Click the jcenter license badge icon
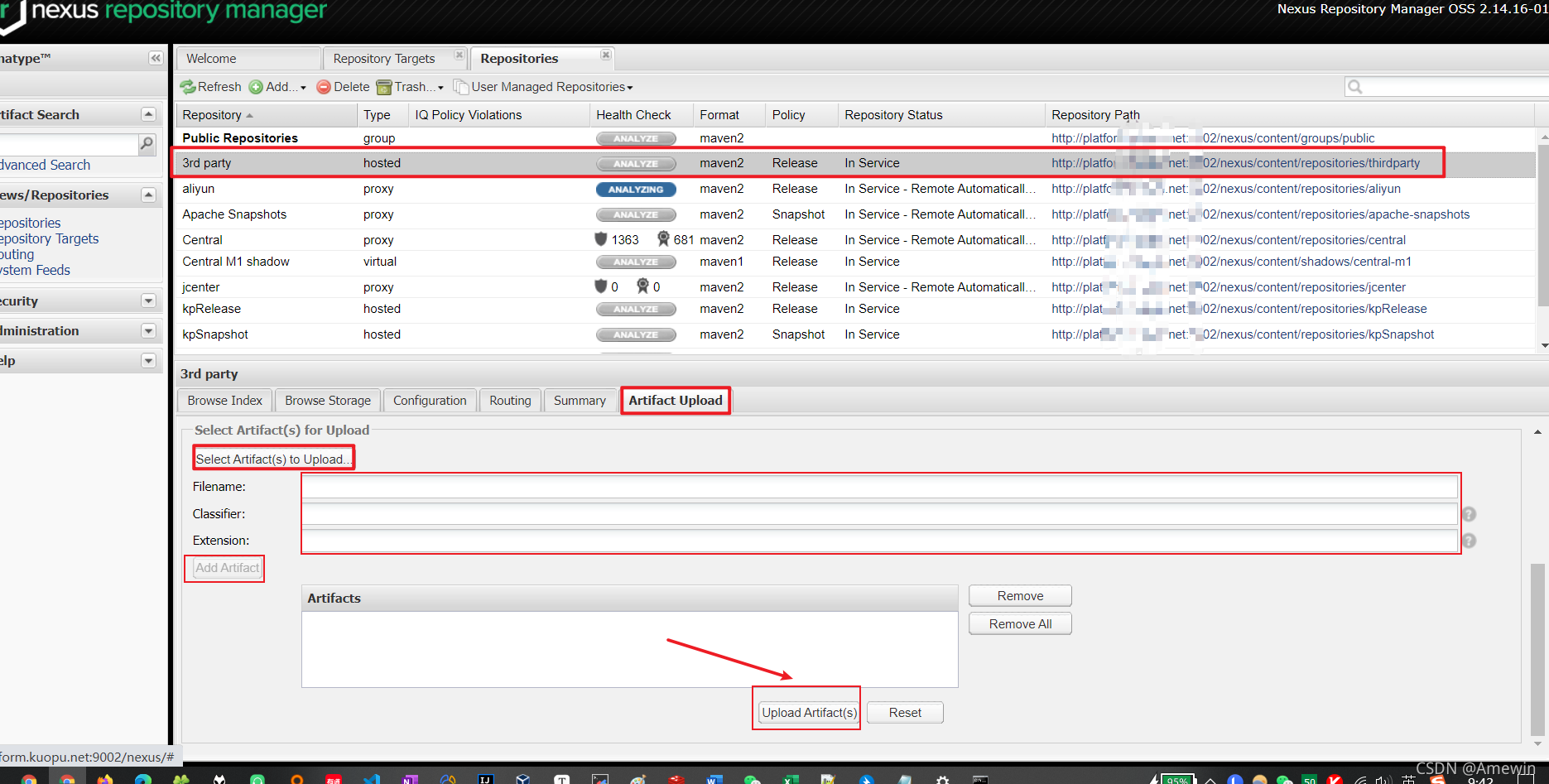The image size is (1549, 784). point(642,286)
